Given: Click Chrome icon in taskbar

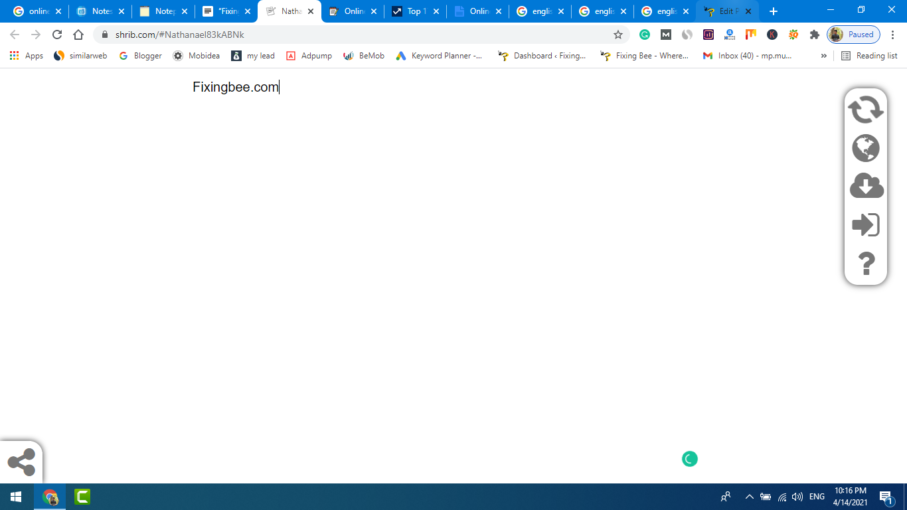Looking at the screenshot, I should point(50,497).
